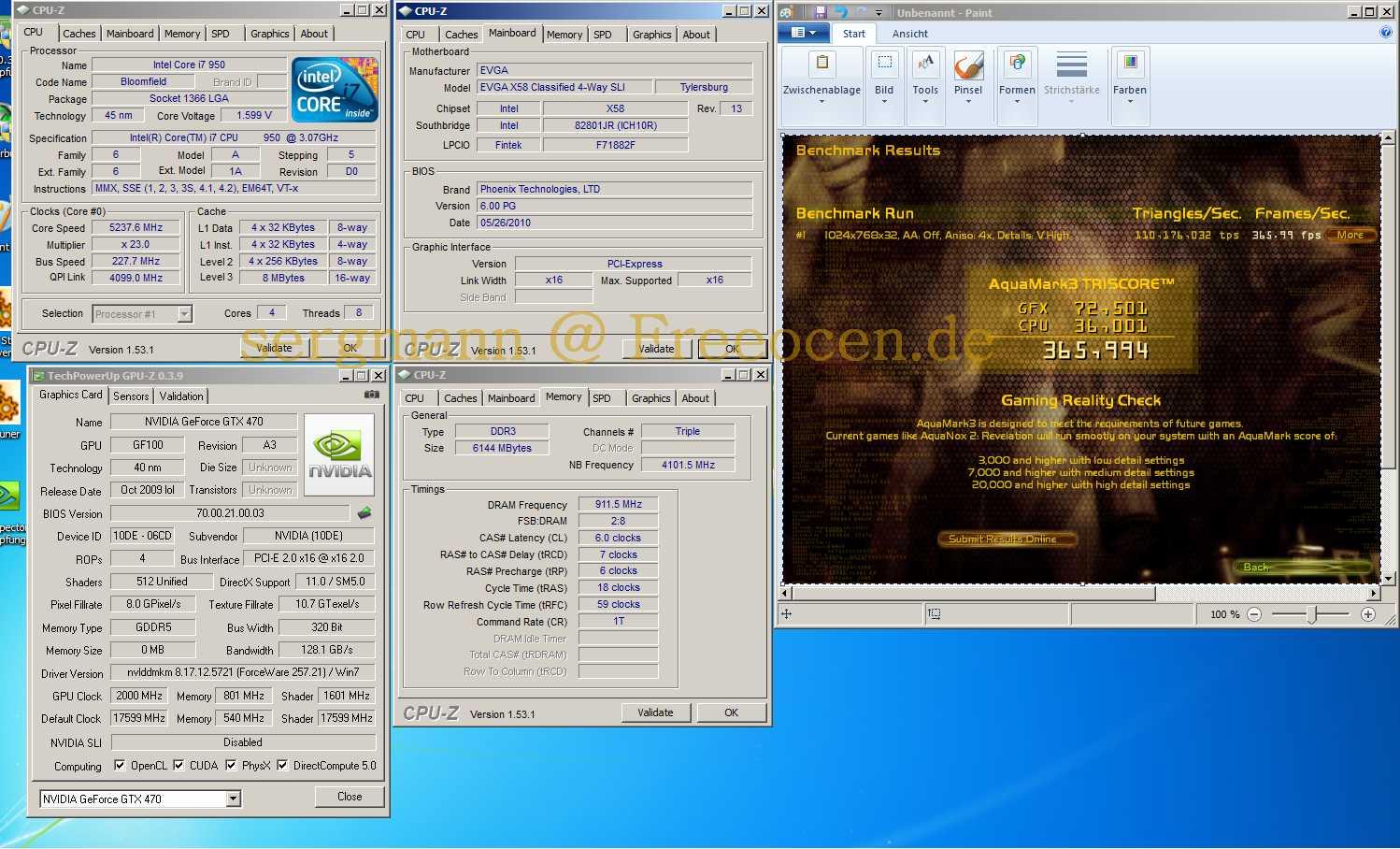1400x849 pixels.
Task: Open the Validation tab in GPU-Z
Action: tap(181, 396)
